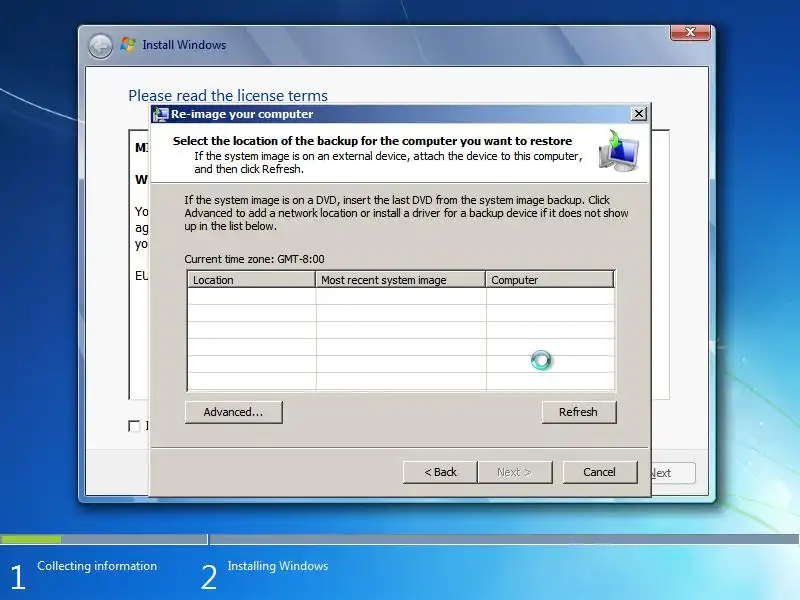Viewport: 800px width, 600px height.
Task: Refresh the backup location list
Action: pos(579,412)
